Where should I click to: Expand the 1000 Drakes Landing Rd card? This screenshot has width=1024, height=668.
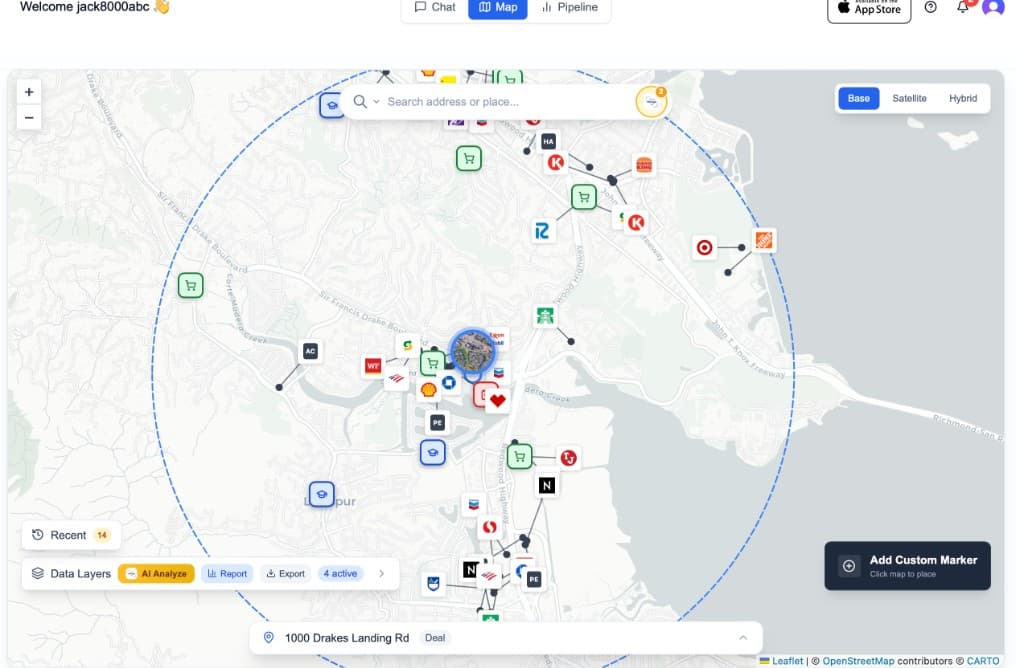point(743,638)
